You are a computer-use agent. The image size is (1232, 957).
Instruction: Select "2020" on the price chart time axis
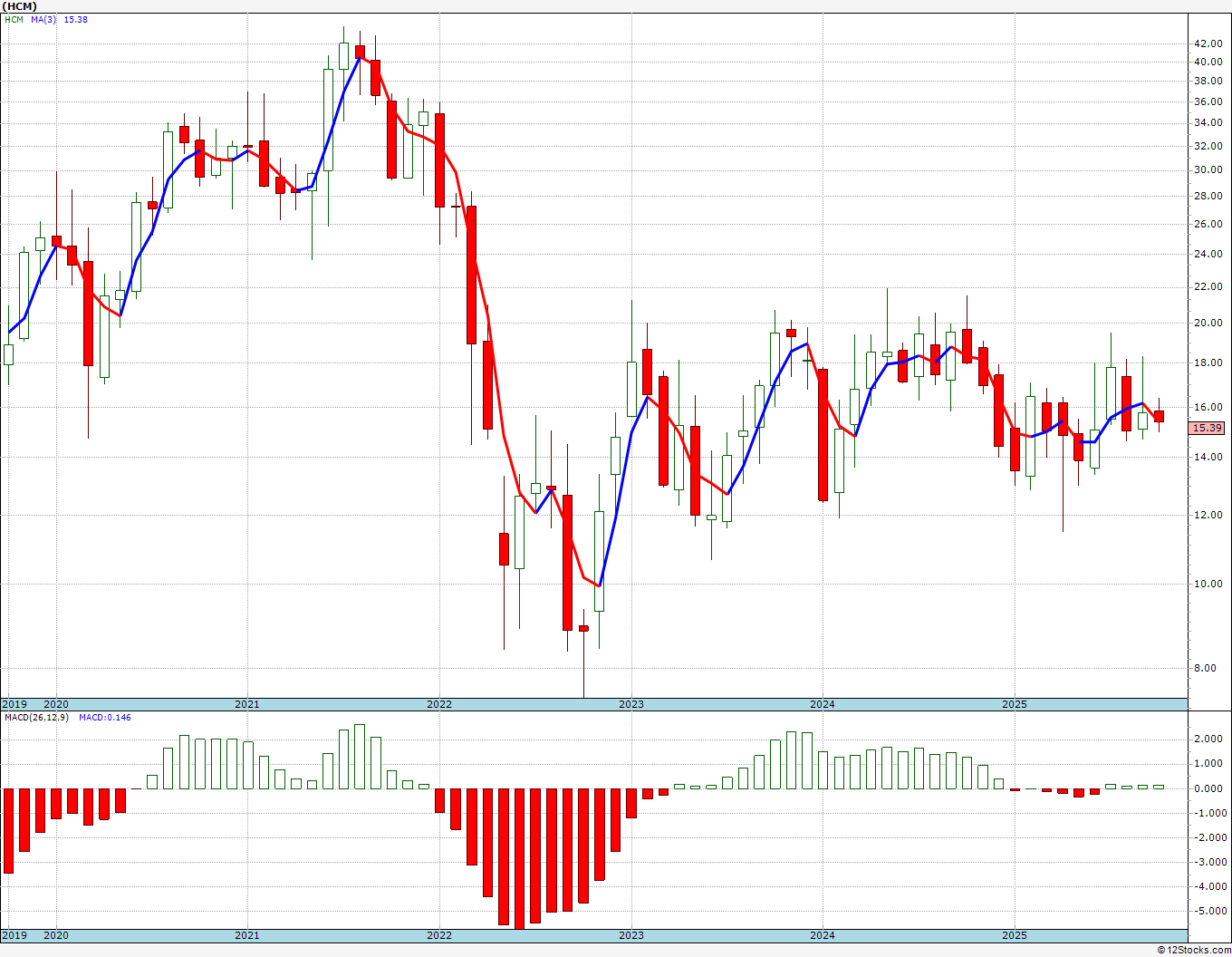pyautogui.click(x=56, y=704)
